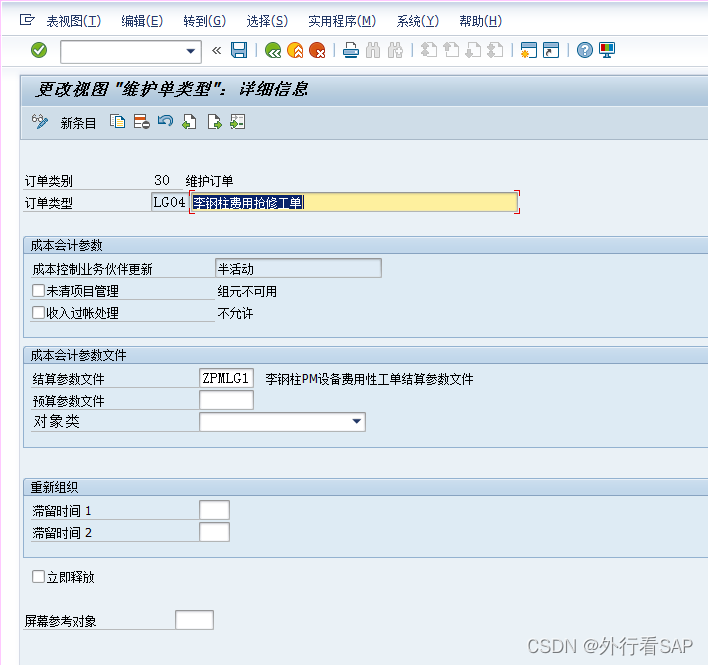Click the 重新组织 group header

click(54, 488)
